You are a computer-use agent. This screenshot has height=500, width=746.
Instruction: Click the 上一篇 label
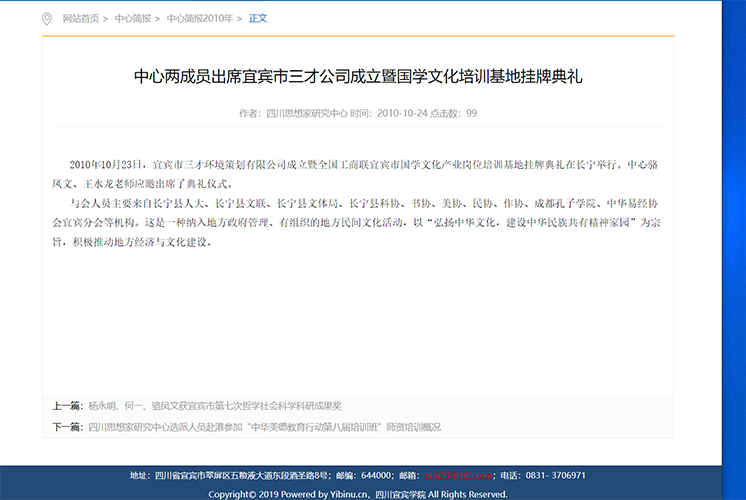(x=67, y=406)
